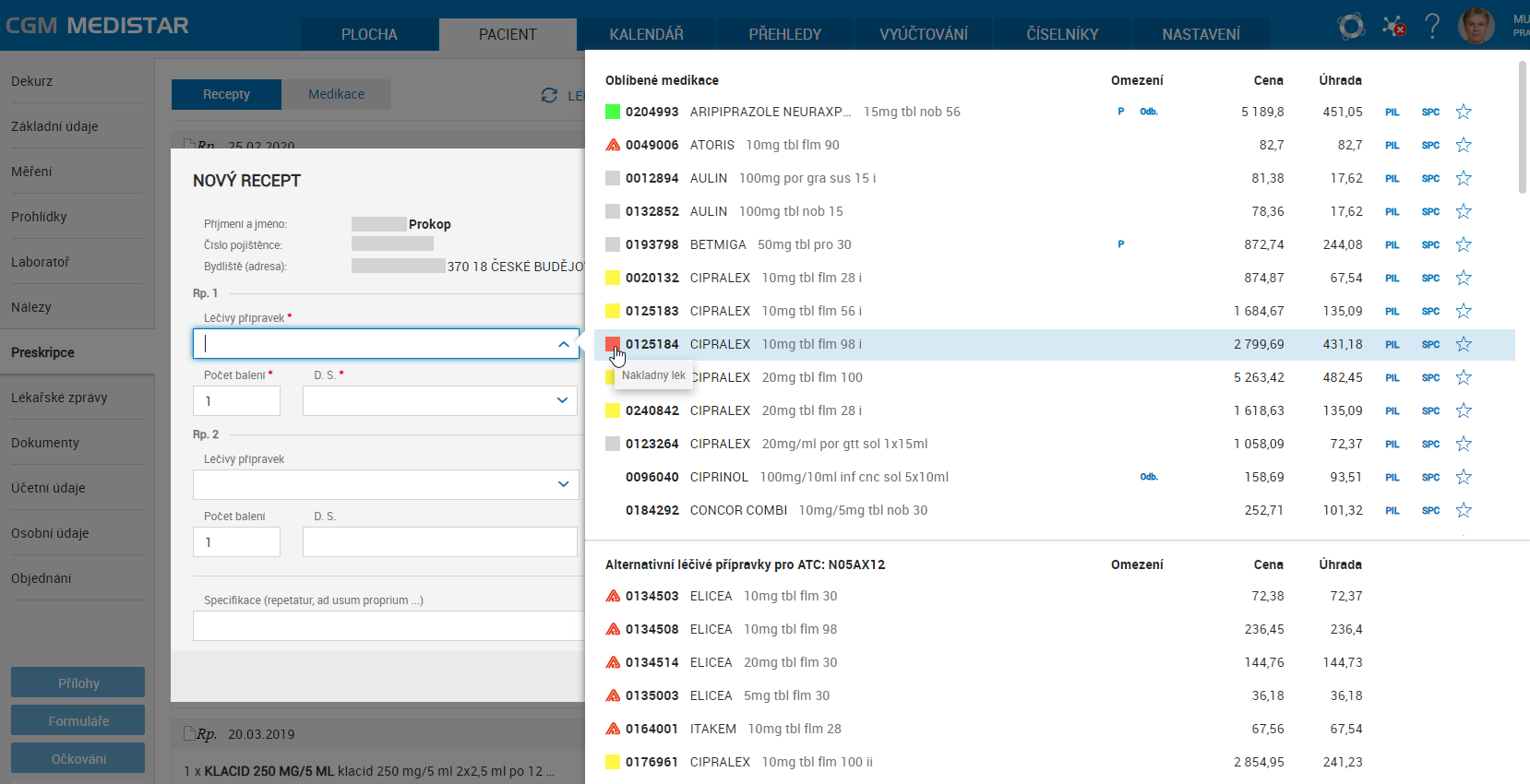Image resolution: width=1530 pixels, height=784 pixels.
Task: Click Specifikace text field
Action: (388, 625)
